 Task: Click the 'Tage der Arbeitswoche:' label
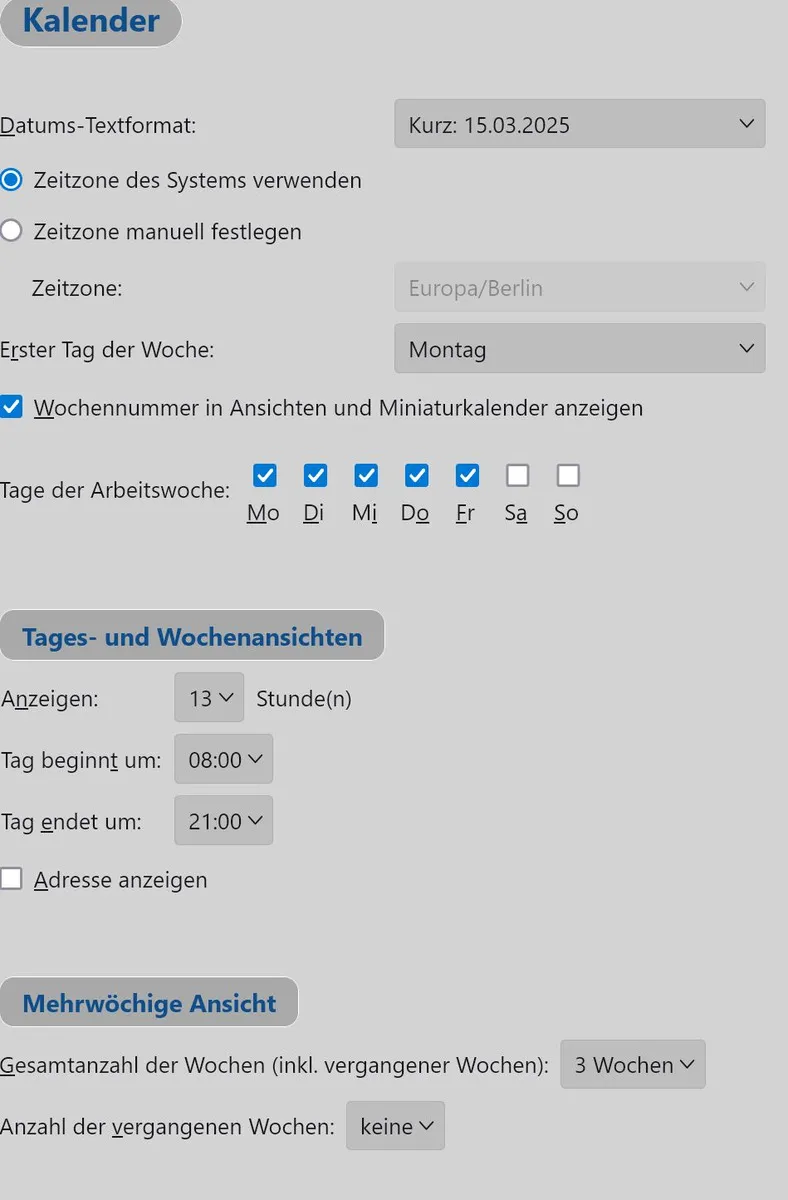pos(115,491)
